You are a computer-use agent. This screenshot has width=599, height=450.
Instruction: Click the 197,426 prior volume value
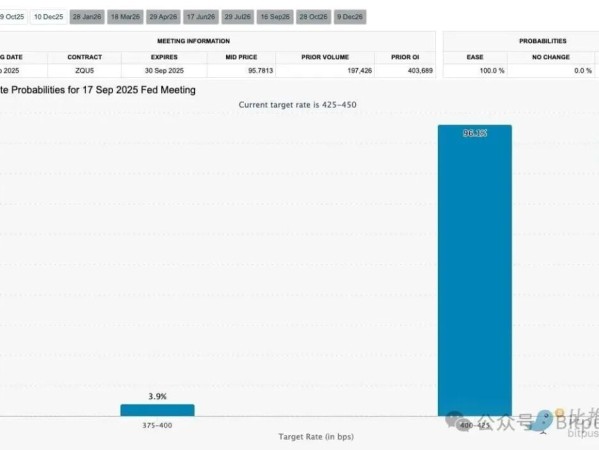tap(359, 71)
